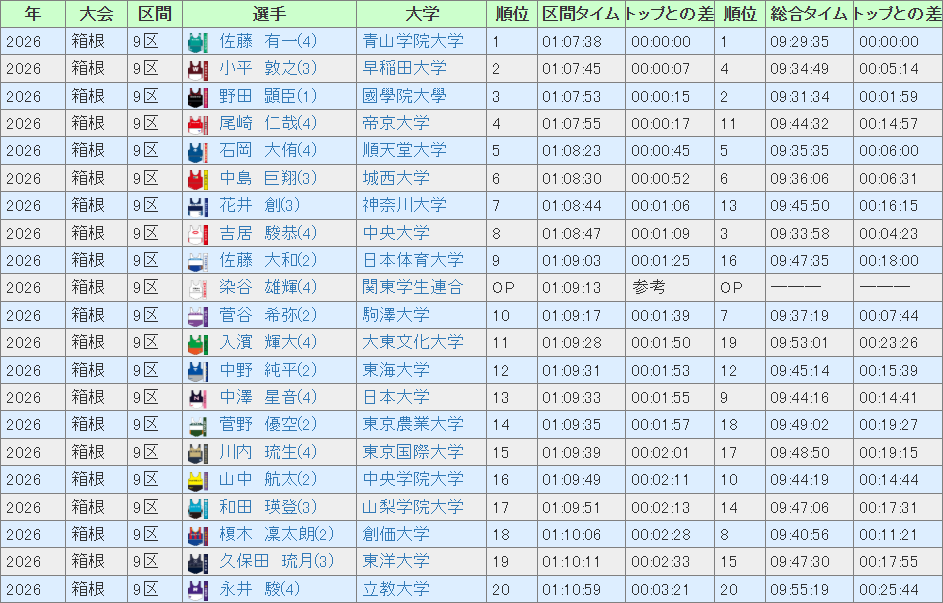Click Waseda uniform icon next to 小平 敦之
Viewport: 943px width, 603px height.
[197, 69]
